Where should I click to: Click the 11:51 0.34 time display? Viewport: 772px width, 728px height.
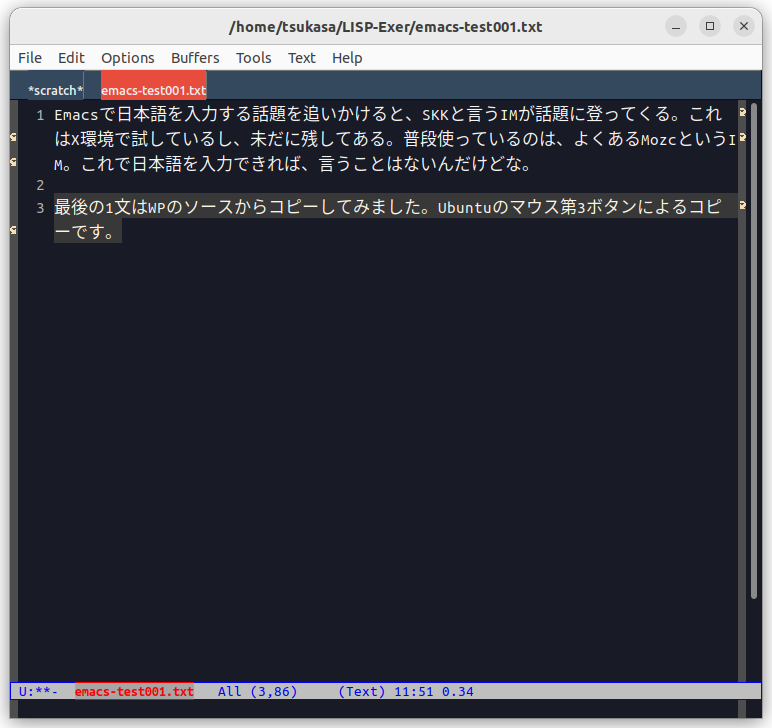coord(434,692)
